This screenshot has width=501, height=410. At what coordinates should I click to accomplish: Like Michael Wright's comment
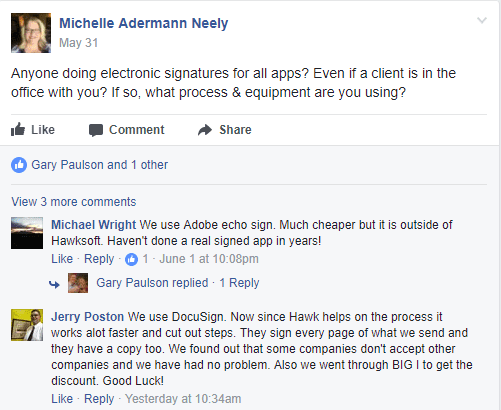(62, 259)
